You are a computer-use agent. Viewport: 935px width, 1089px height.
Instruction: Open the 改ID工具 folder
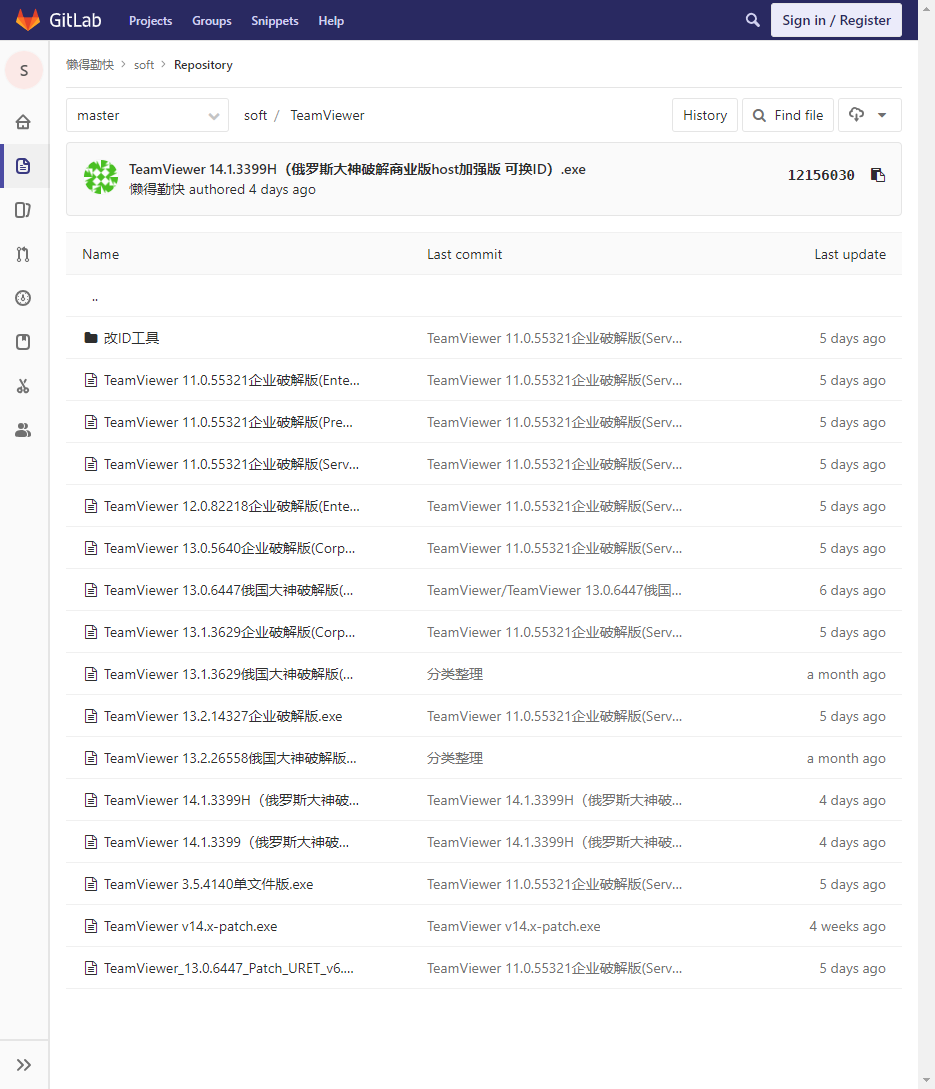pyautogui.click(x=131, y=338)
